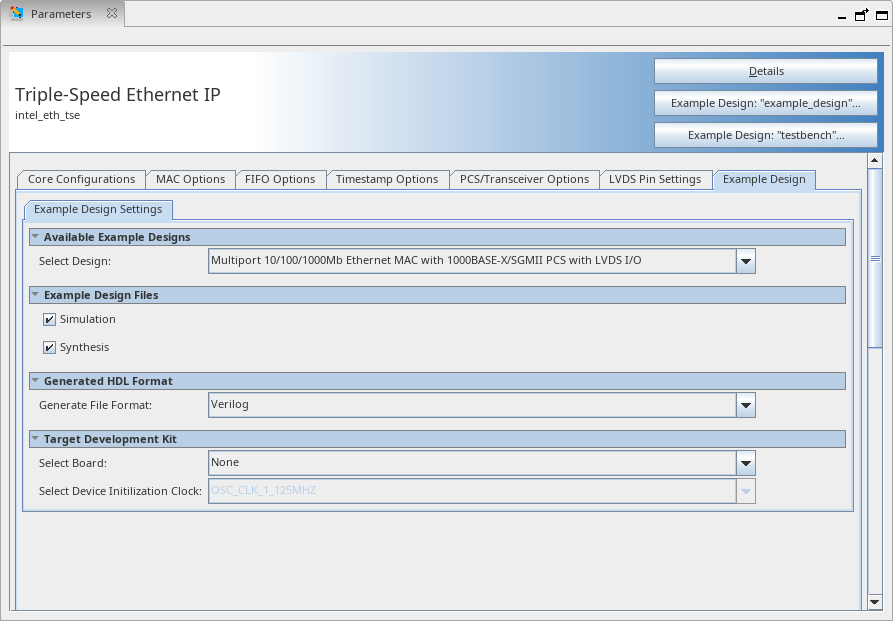Select the Example Design tab
893x621 pixels.
(764, 179)
